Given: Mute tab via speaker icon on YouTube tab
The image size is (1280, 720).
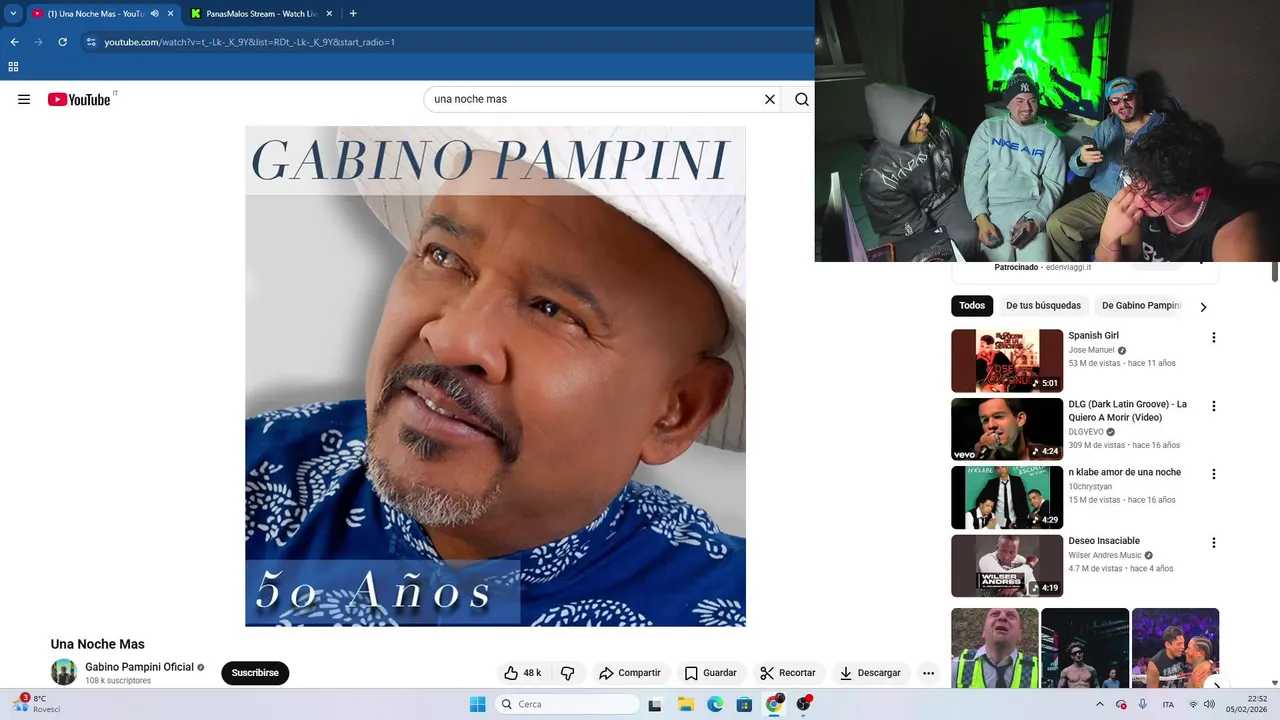Looking at the screenshot, I should pos(154,14).
